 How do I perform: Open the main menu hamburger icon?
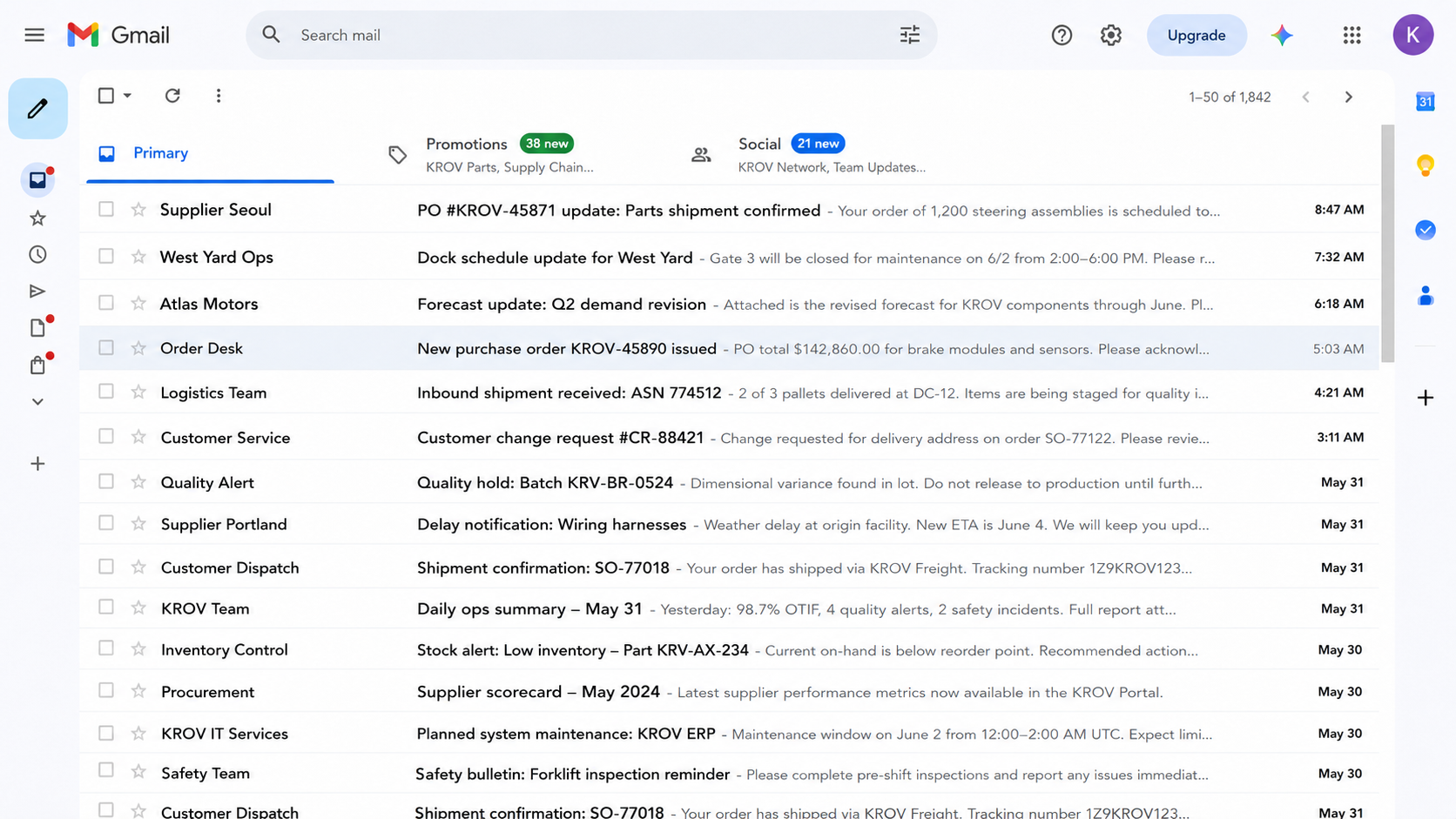pyautogui.click(x=34, y=35)
